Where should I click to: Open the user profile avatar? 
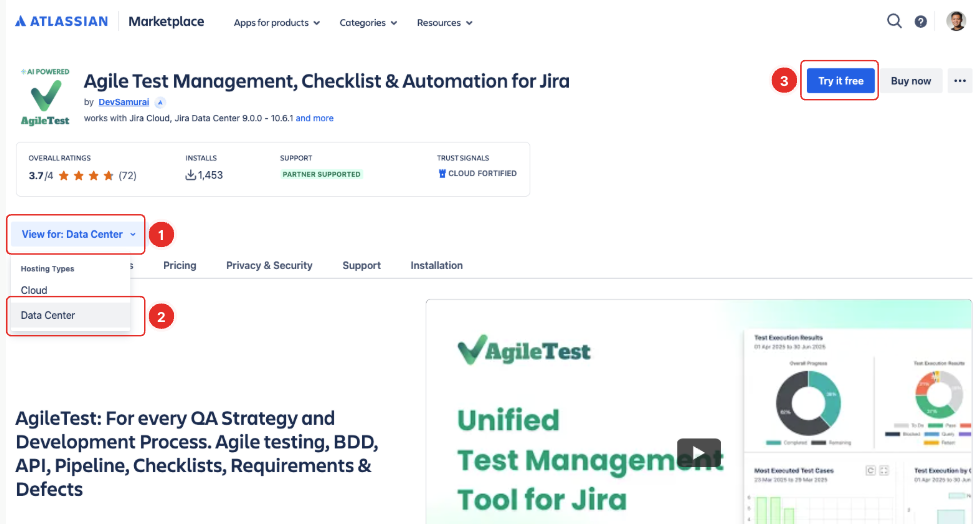pyautogui.click(x=956, y=21)
